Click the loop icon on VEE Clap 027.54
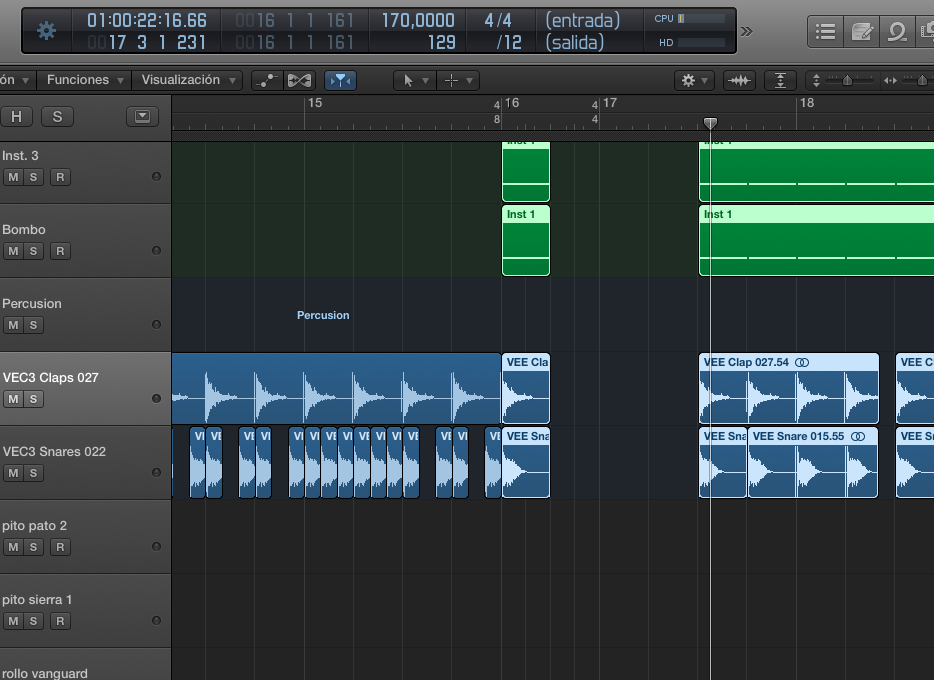 point(802,363)
